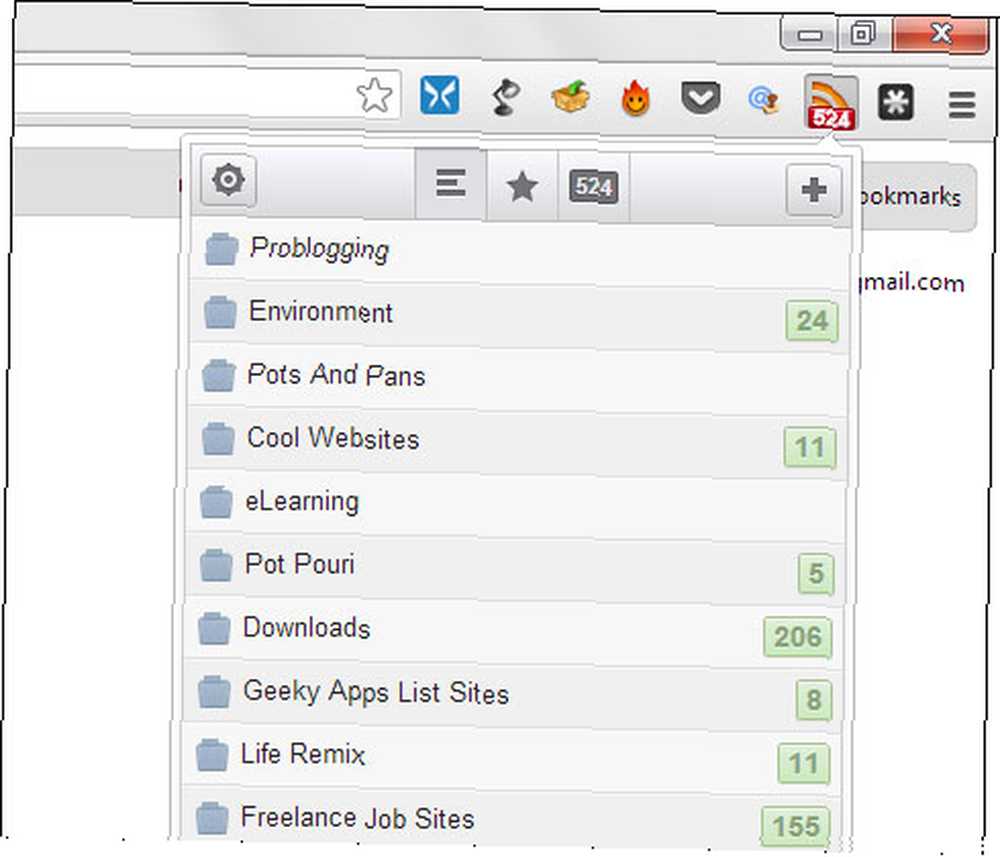
Task: Click the folder icon beside Geeky Apps List Sites
Action: point(214,692)
